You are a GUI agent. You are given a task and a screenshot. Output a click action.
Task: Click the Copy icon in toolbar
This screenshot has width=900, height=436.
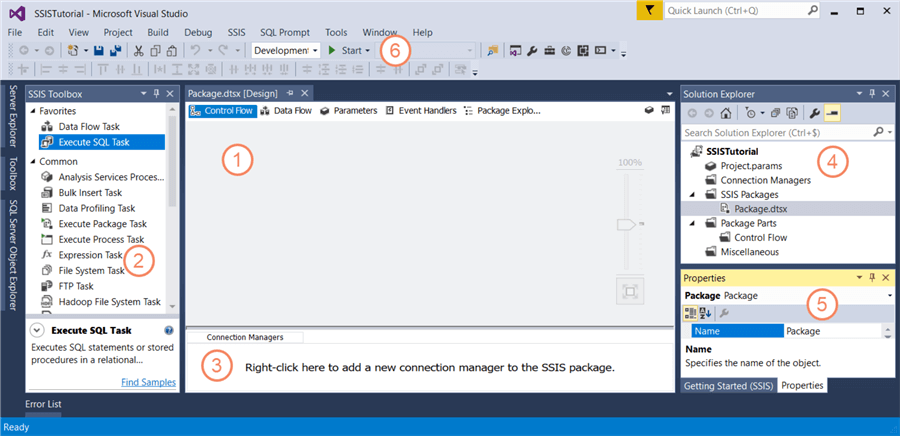[x=155, y=50]
